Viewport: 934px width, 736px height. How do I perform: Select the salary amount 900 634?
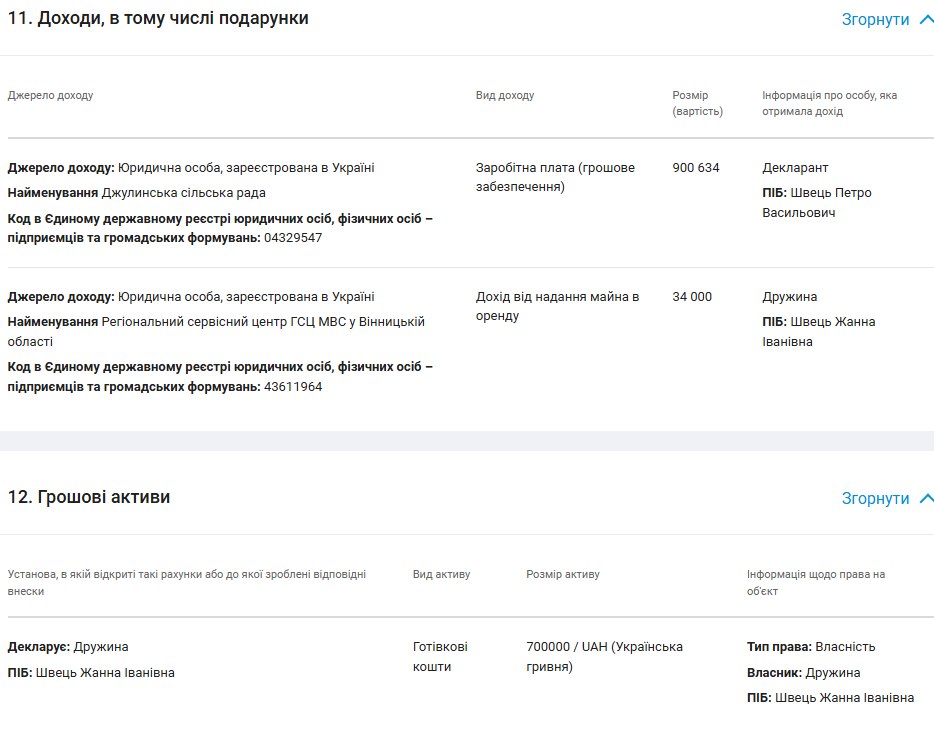click(696, 168)
